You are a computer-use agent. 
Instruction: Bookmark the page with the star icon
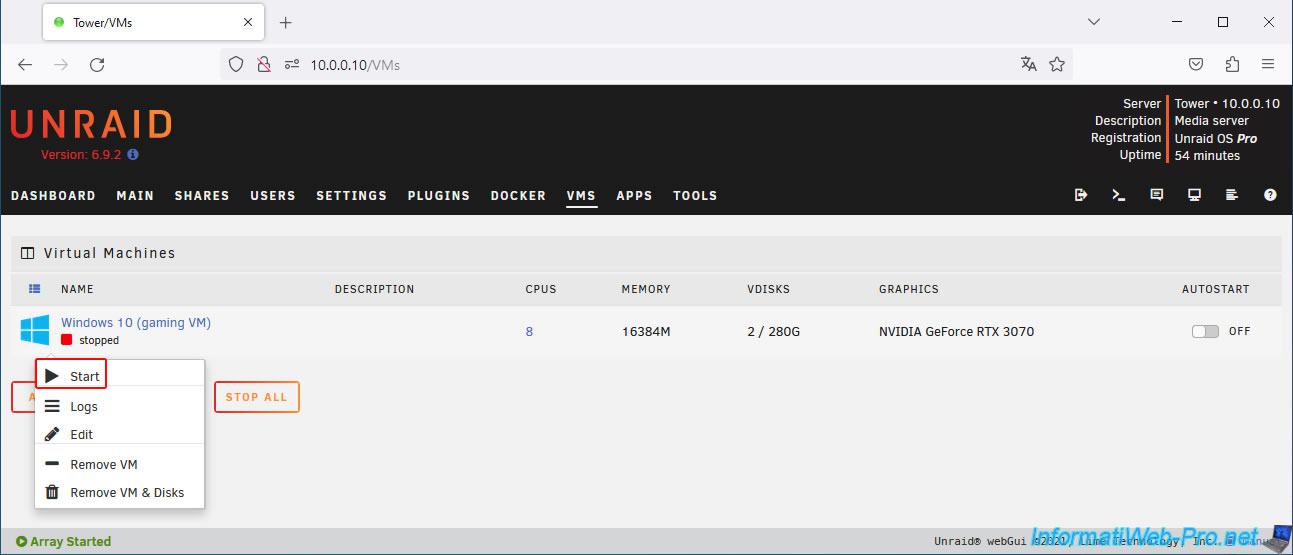(x=1057, y=64)
